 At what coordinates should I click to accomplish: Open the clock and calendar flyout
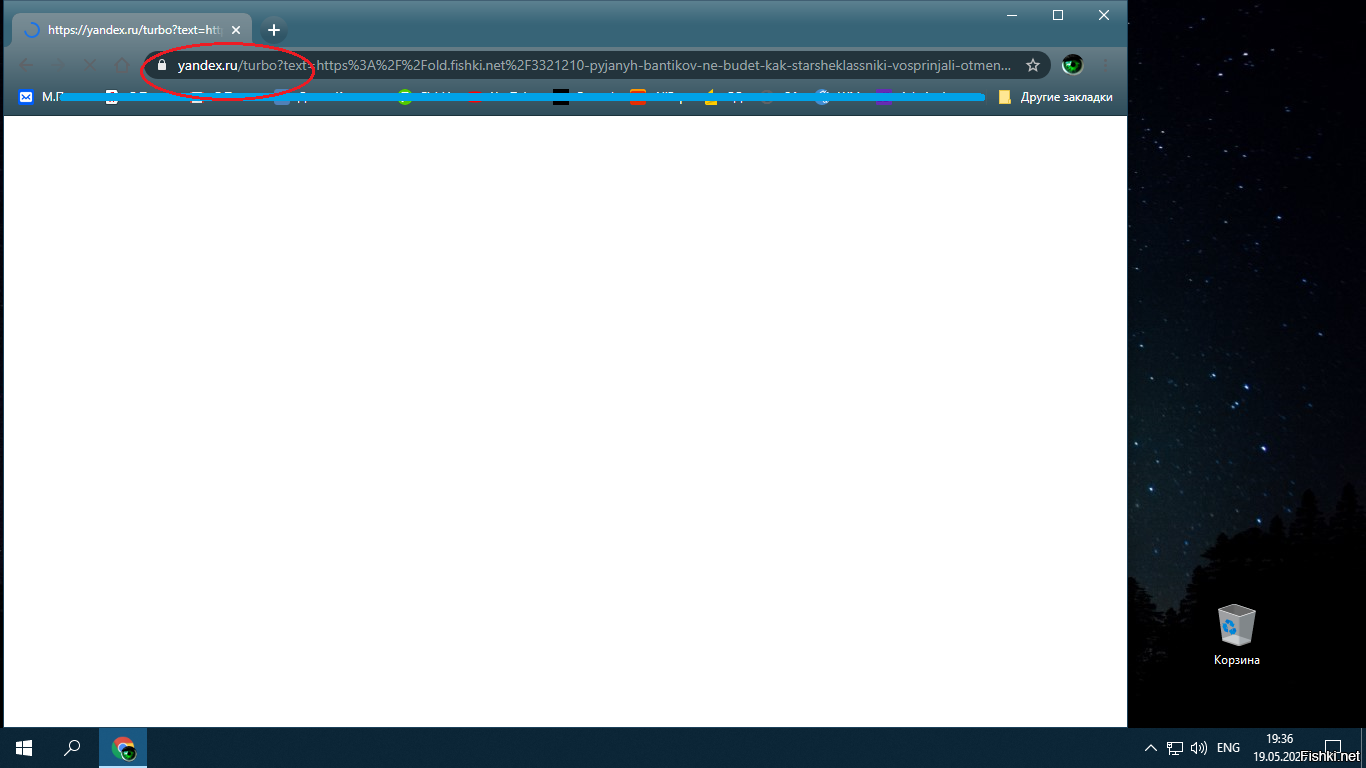point(1279,748)
